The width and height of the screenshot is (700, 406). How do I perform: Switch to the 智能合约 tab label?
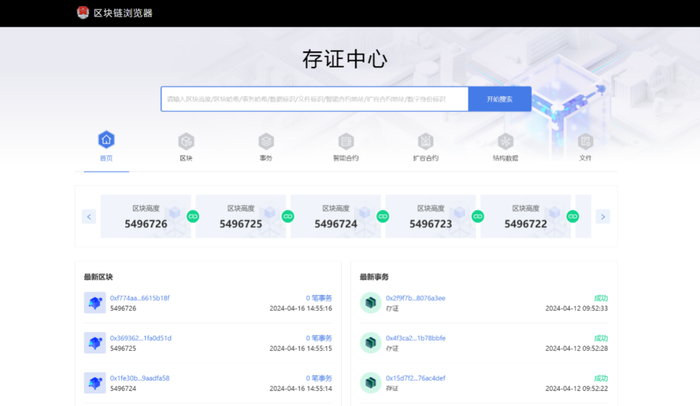(346, 158)
